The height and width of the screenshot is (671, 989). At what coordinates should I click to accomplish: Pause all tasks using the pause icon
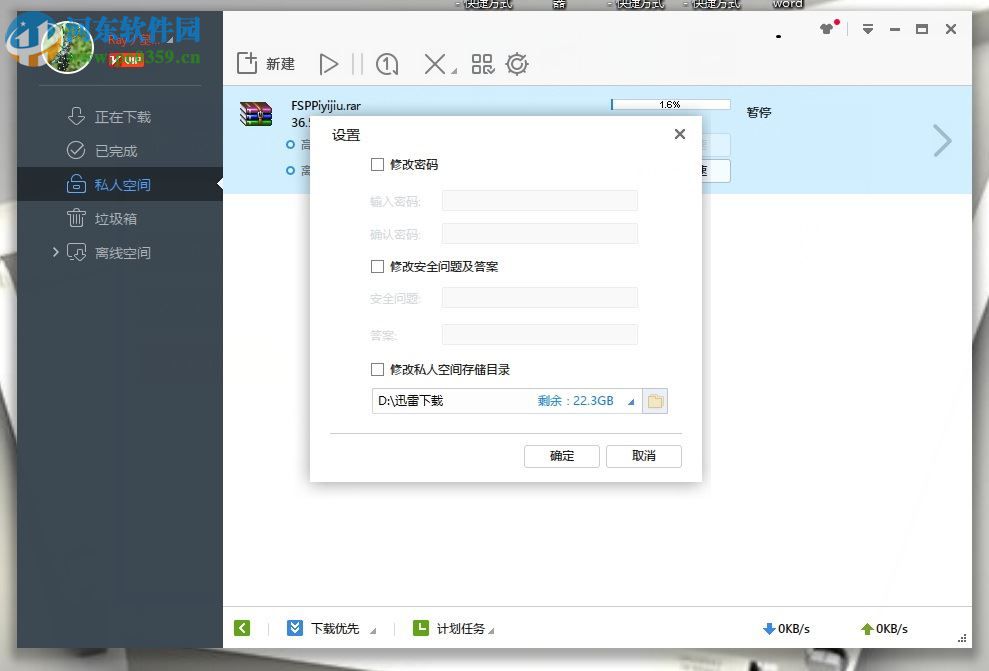(358, 64)
